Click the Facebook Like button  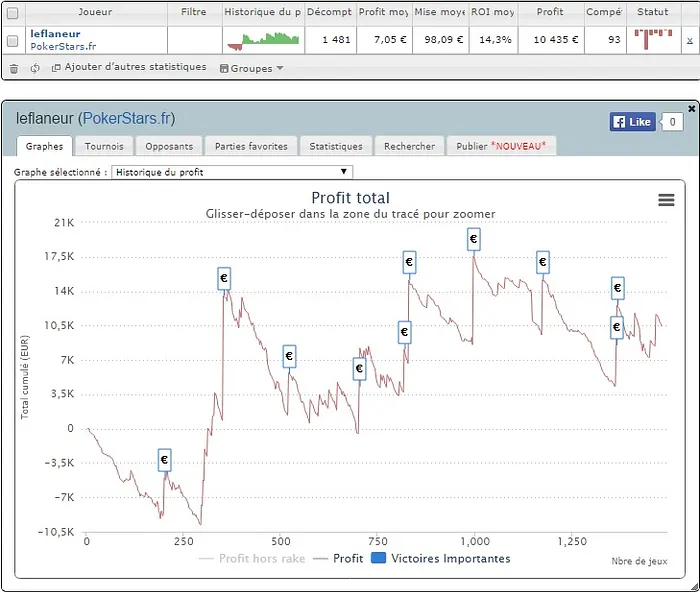(x=632, y=122)
